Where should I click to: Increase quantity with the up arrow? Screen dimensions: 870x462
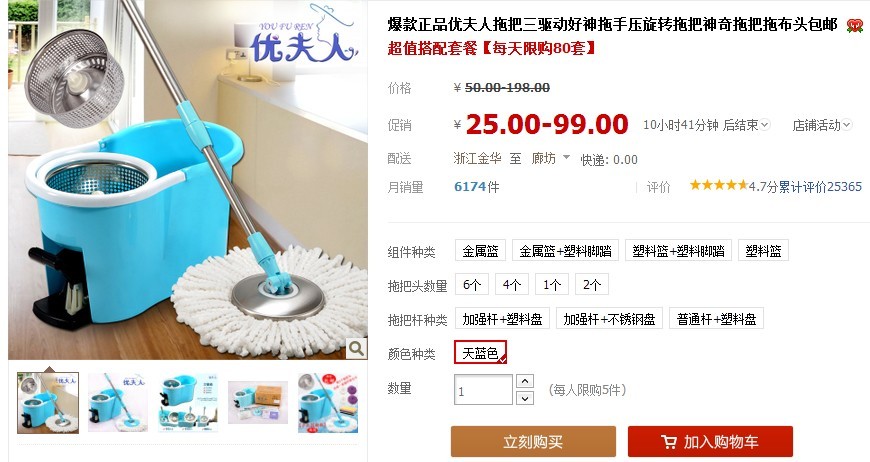click(x=525, y=381)
